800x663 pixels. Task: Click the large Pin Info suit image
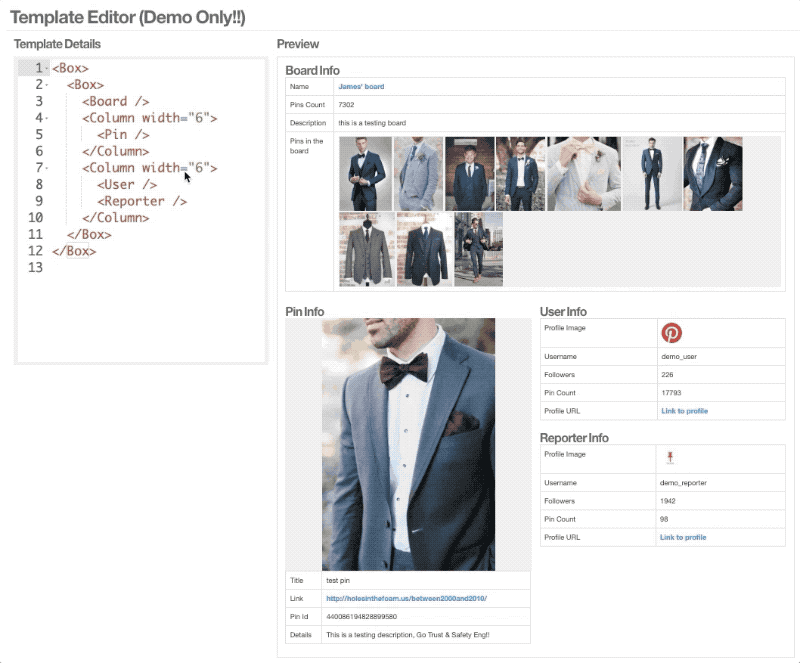(408, 444)
